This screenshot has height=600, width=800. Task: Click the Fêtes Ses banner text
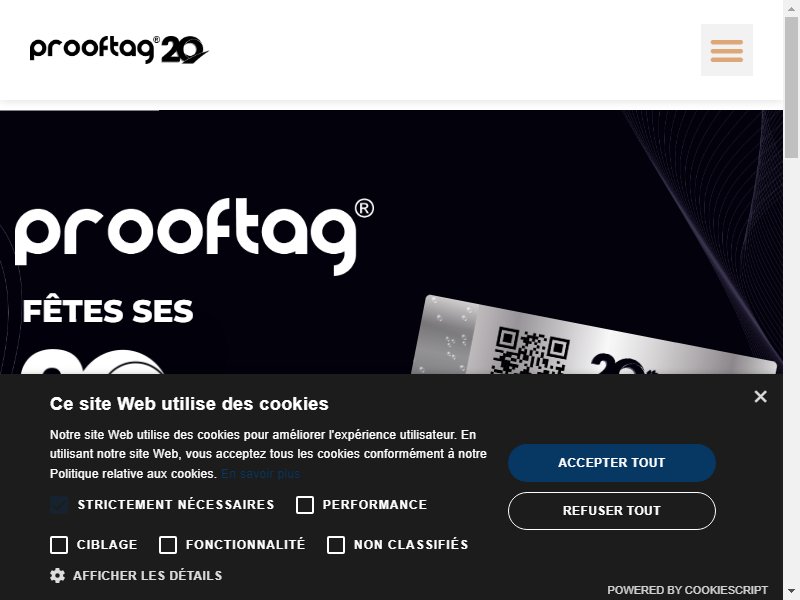pos(108,311)
